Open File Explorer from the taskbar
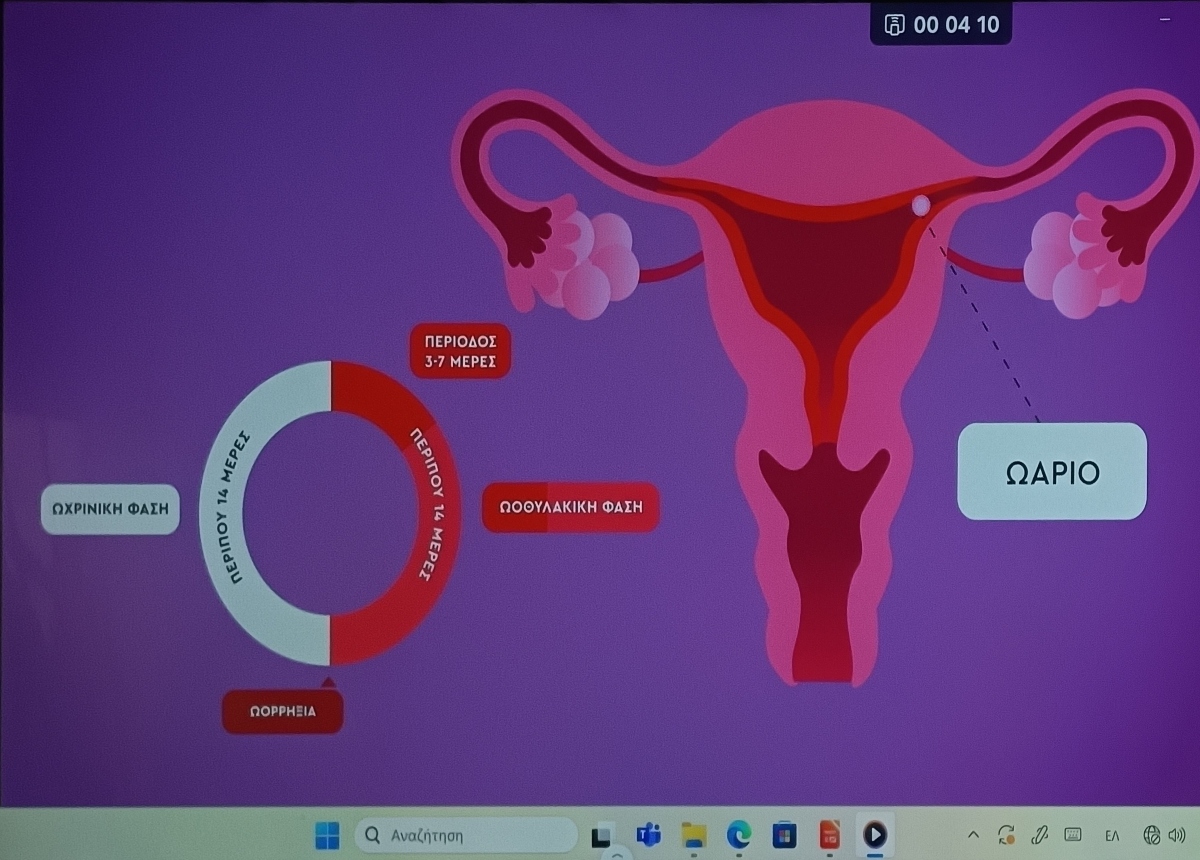Image resolution: width=1200 pixels, height=860 pixels. [x=693, y=835]
